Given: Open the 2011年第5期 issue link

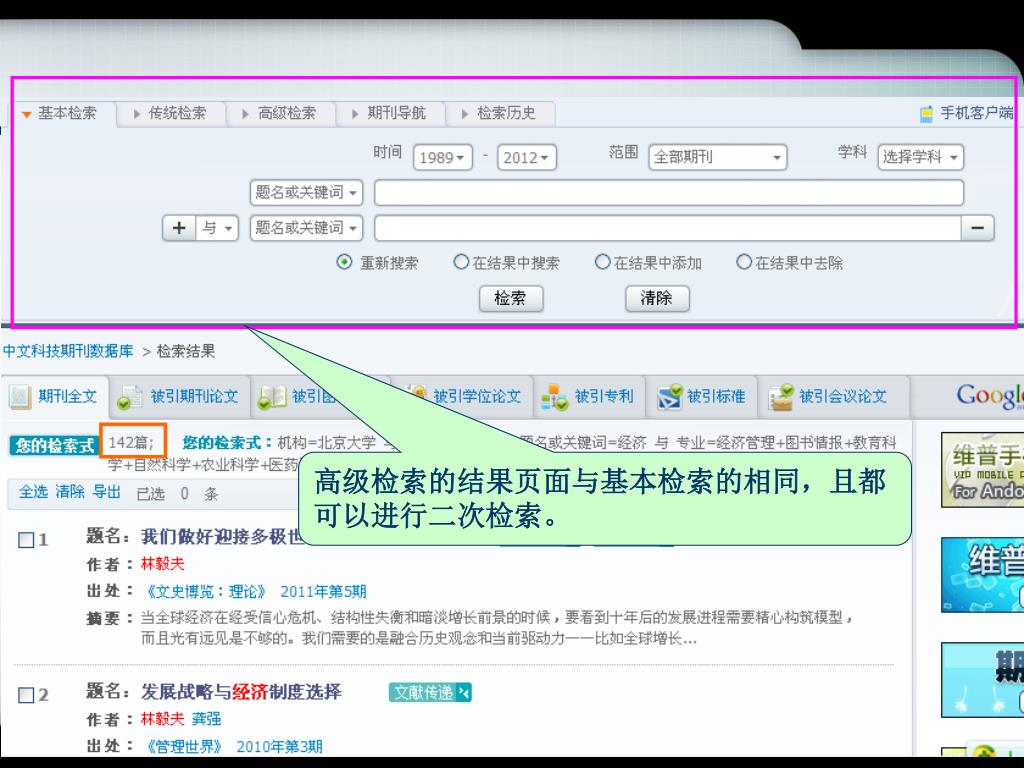Looking at the screenshot, I should [323, 592].
